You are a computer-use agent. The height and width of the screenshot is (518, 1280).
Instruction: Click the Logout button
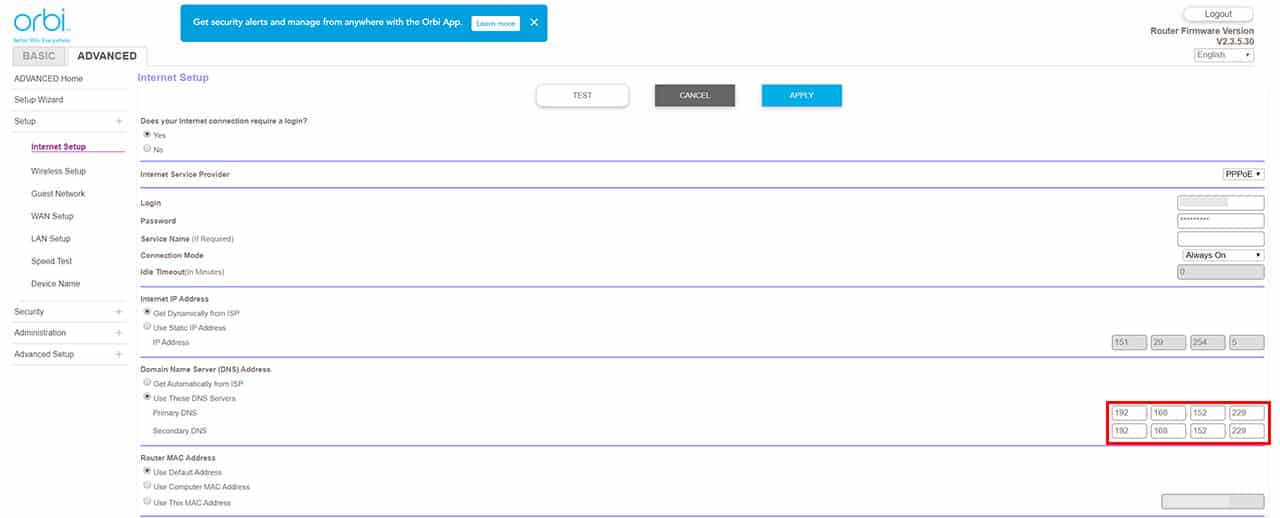coord(1218,14)
